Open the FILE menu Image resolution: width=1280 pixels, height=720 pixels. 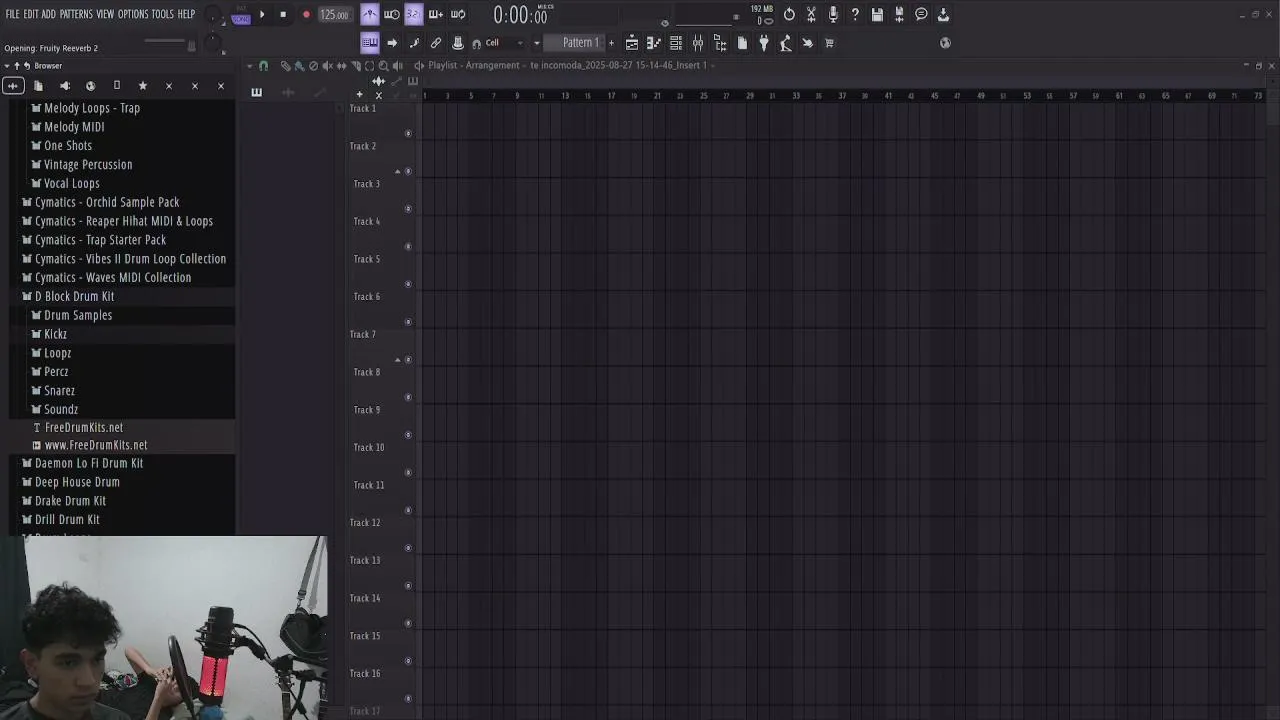click(12, 14)
